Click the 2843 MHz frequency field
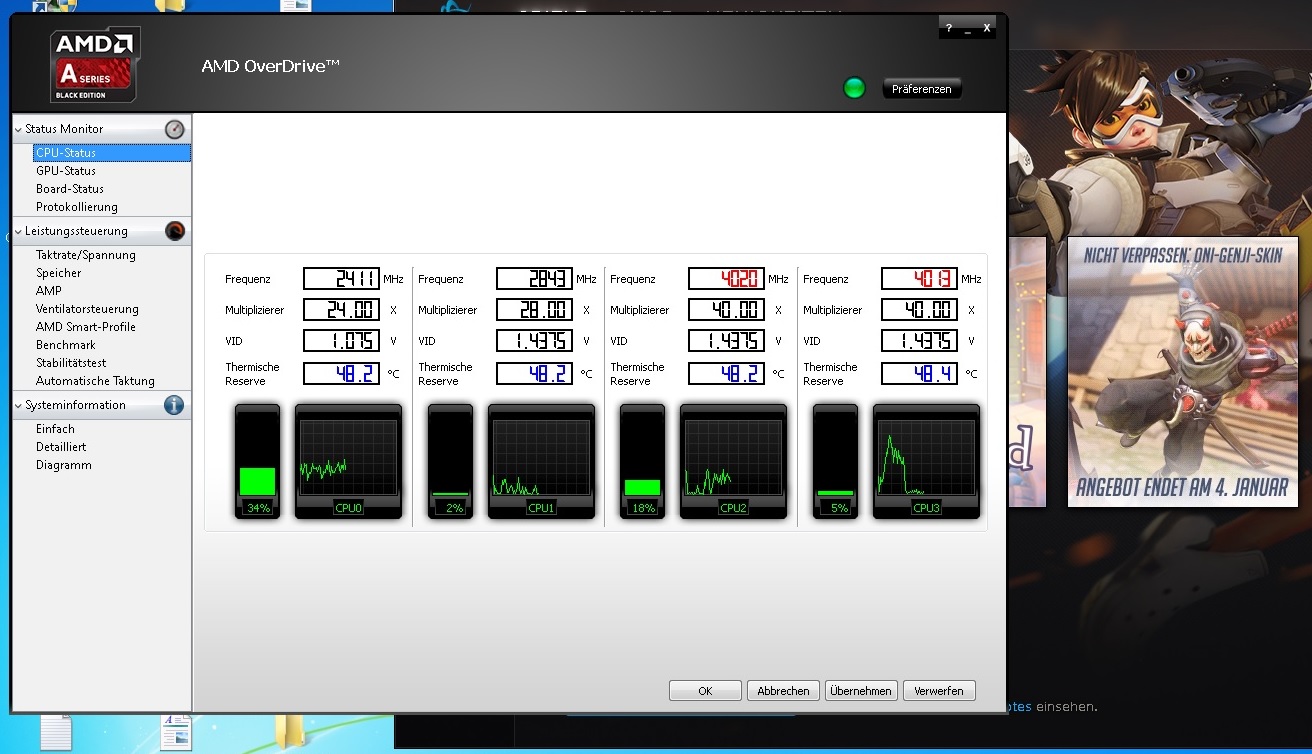 click(534, 279)
